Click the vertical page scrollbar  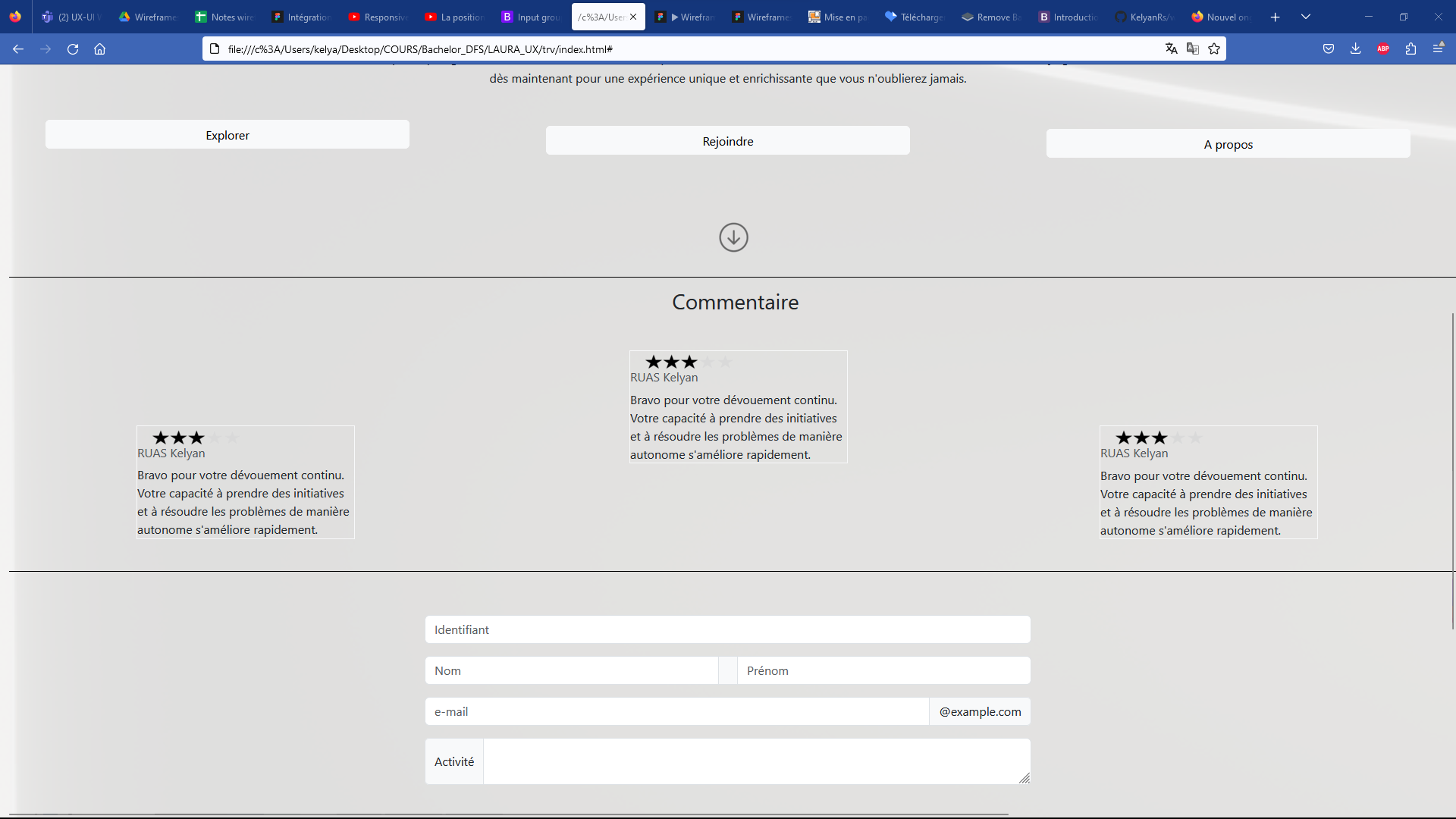coord(1451,470)
